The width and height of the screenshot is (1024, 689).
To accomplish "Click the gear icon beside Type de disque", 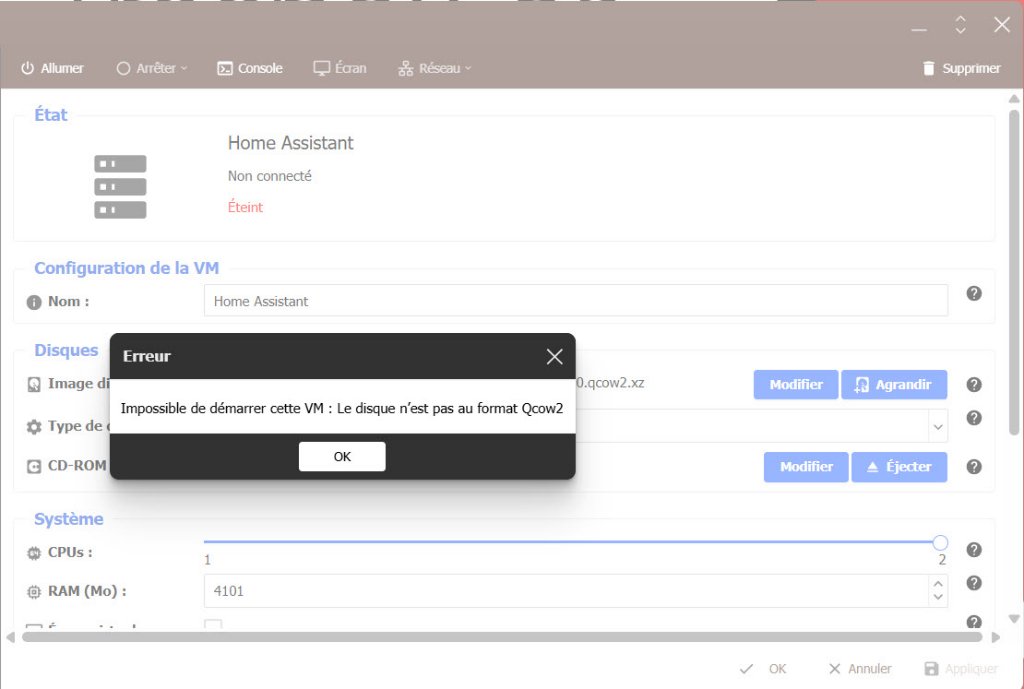I will (34, 427).
